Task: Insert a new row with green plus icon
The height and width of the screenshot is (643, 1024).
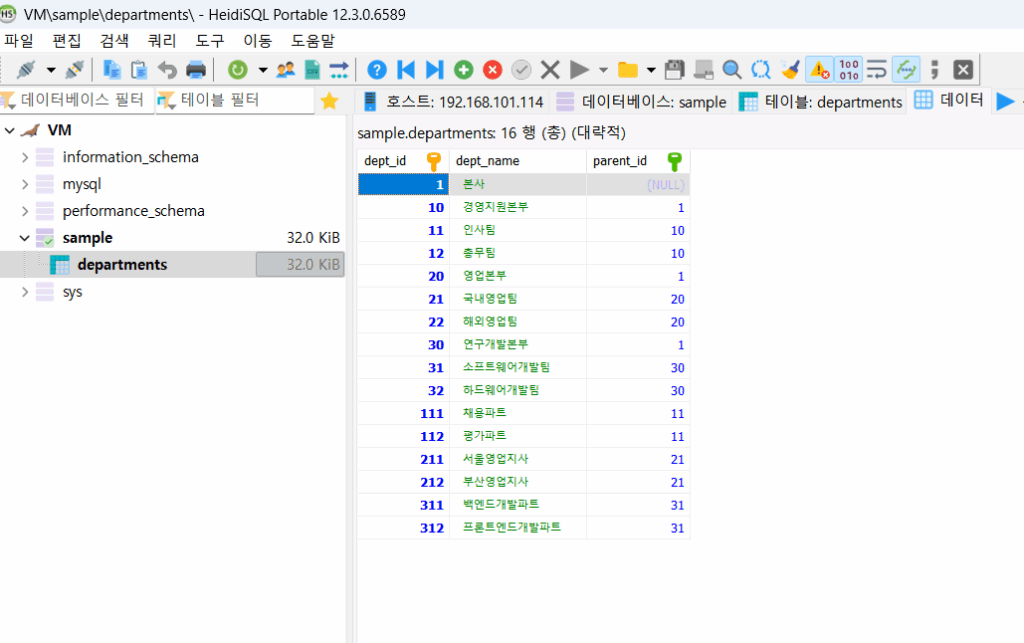Action: pos(462,69)
